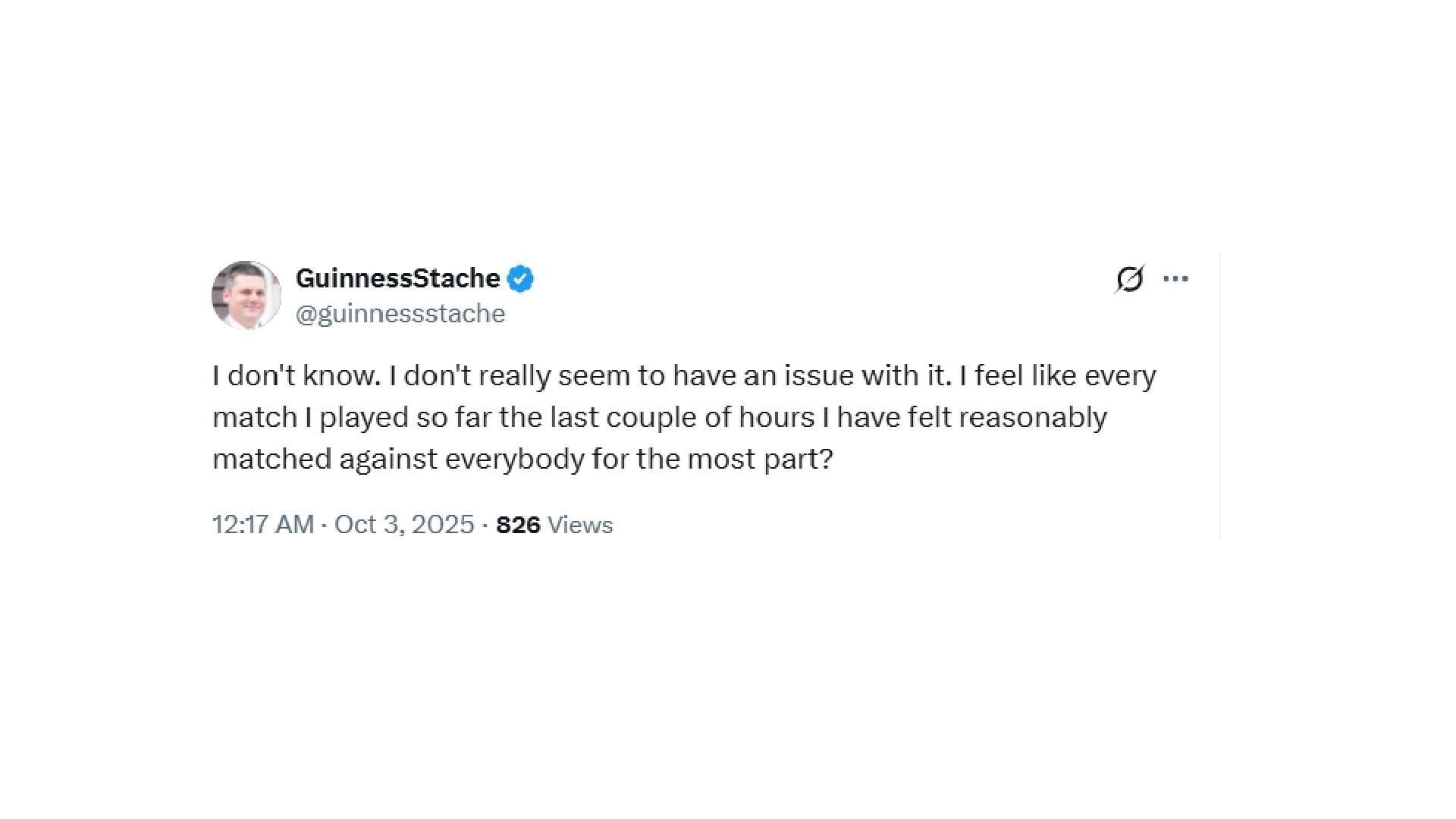This screenshot has width=1456, height=819.
Task: Click the Views label
Action: 580,525
